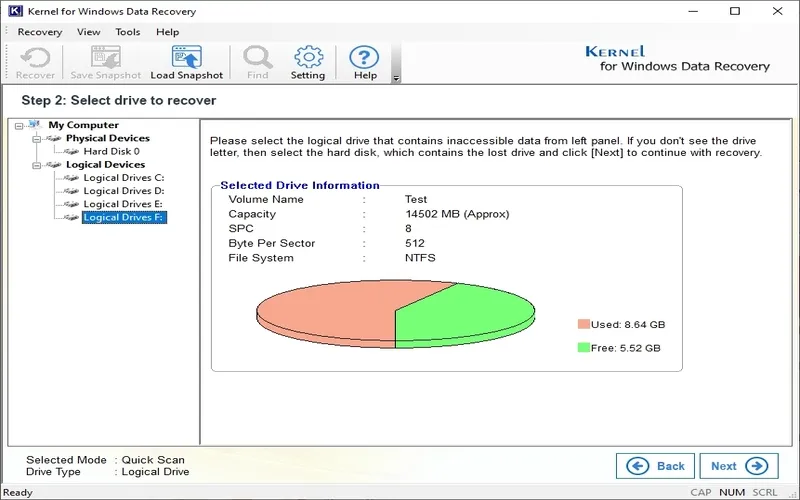Click the Back button

coord(655,466)
